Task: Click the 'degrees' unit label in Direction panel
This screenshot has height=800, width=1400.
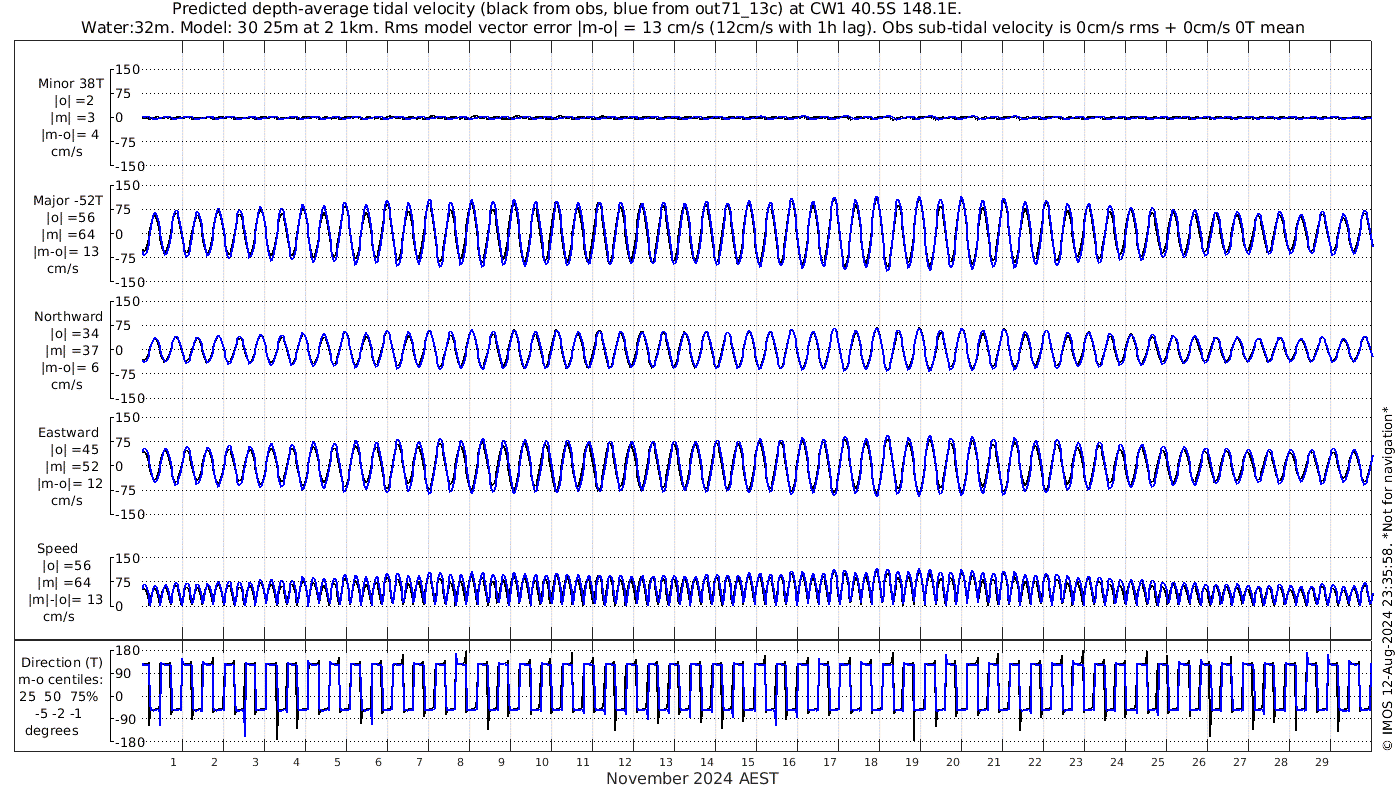Action: (52, 730)
